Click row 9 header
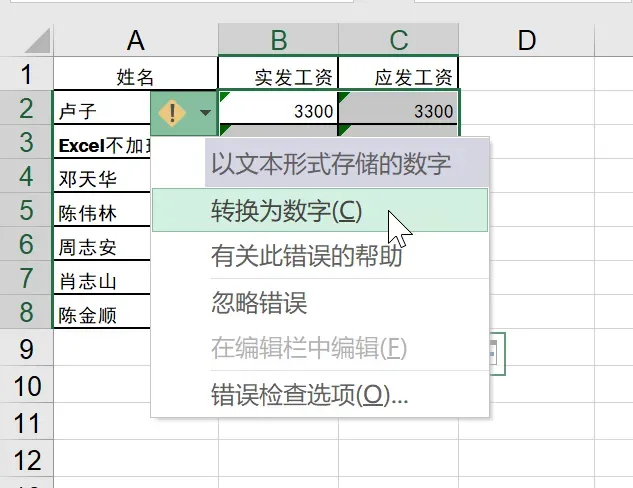 [x=25, y=349]
